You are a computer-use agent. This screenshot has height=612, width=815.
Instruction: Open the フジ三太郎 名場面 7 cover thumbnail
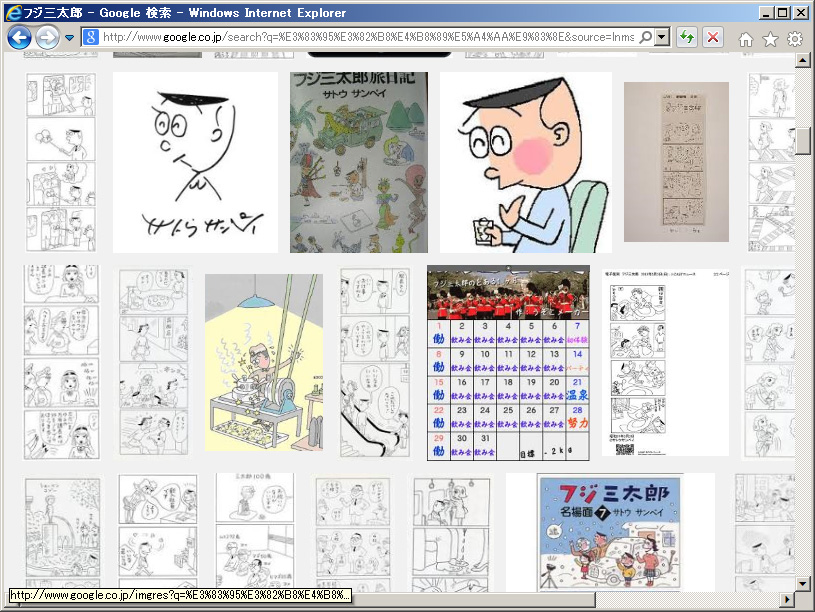pyautogui.click(x=610, y=532)
